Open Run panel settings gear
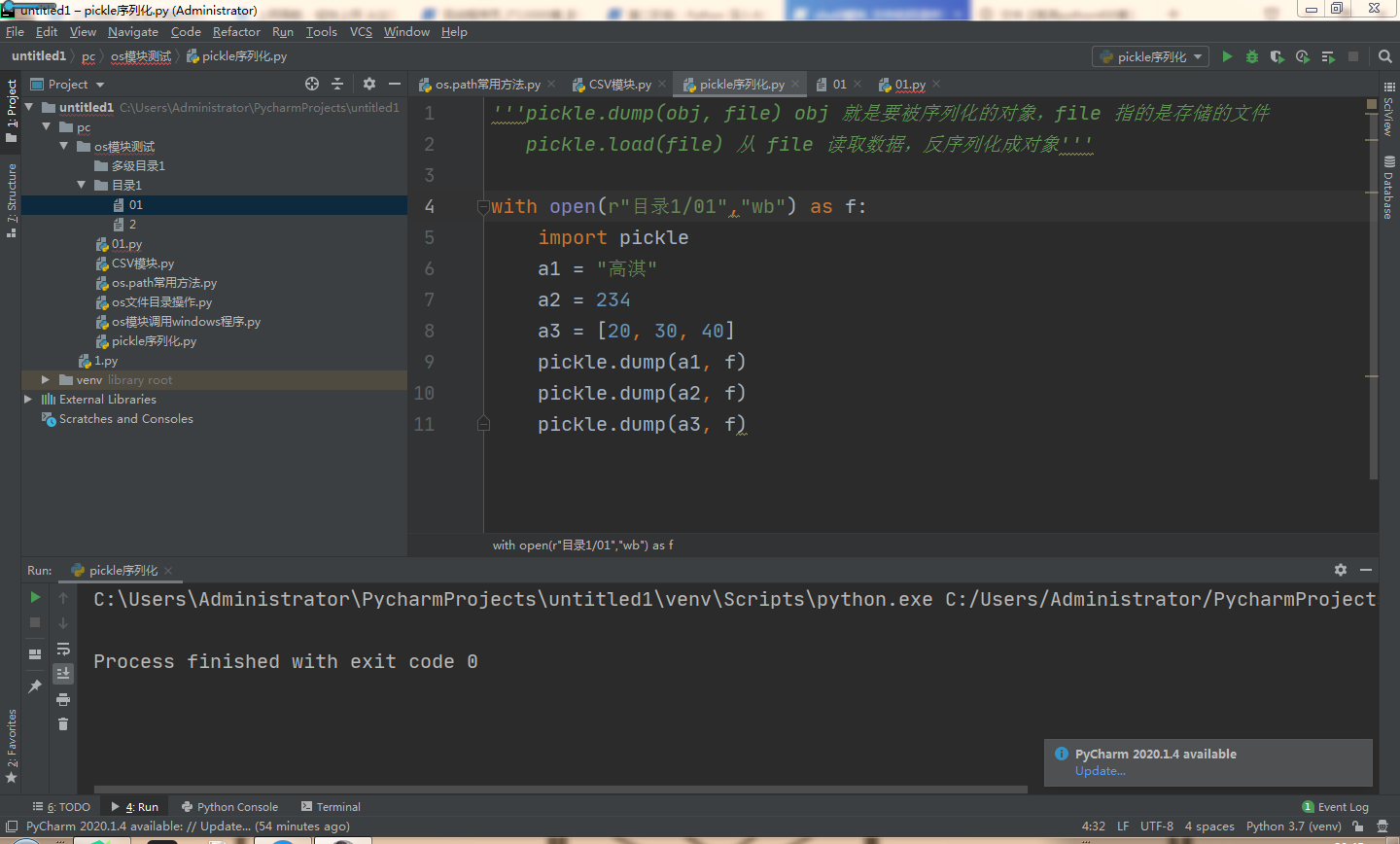The width and height of the screenshot is (1400, 844). pyautogui.click(x=1341, y=570)
